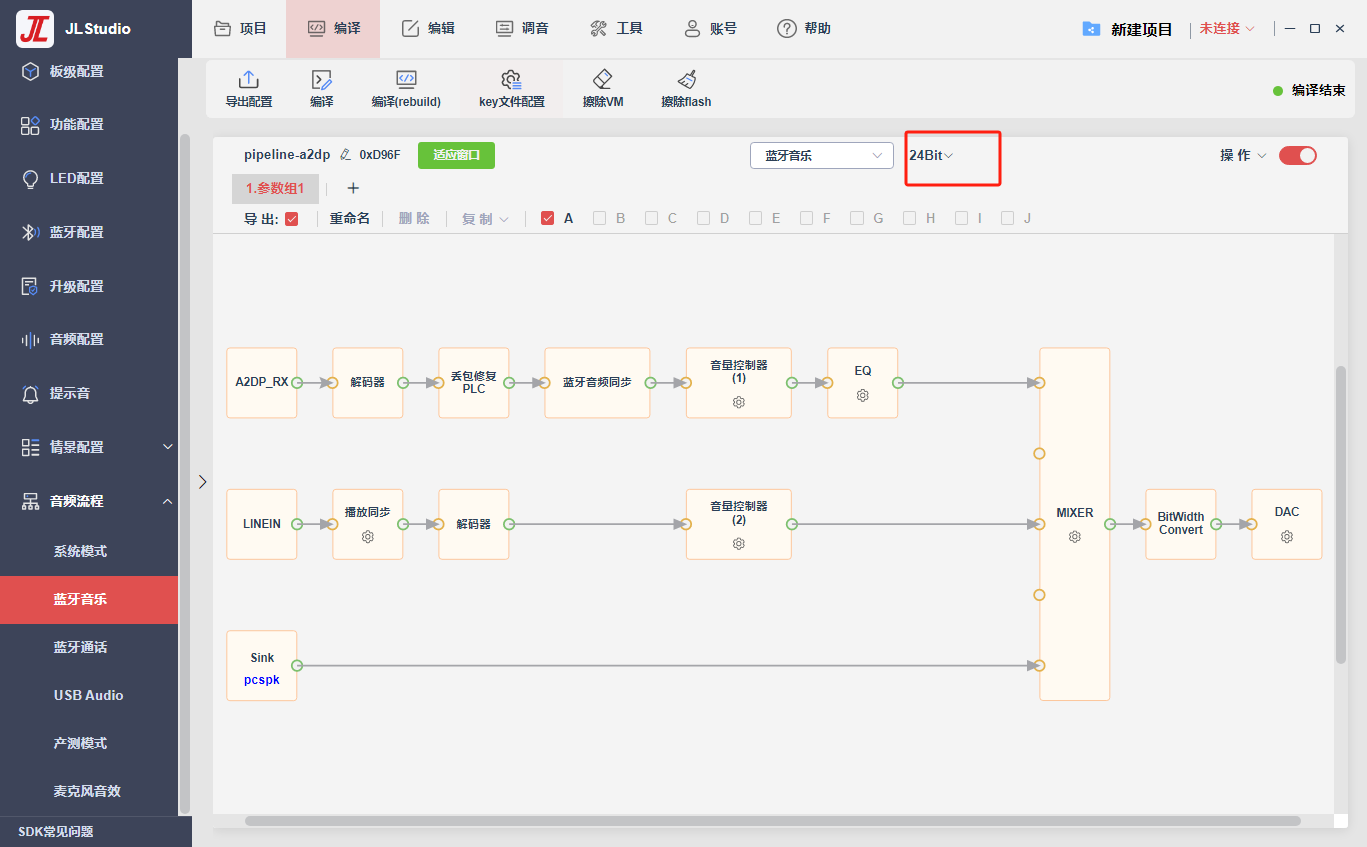Open the 工具 menu
Image resolution: width=1367 pixels, height=847 pixels.
point(617,29)
